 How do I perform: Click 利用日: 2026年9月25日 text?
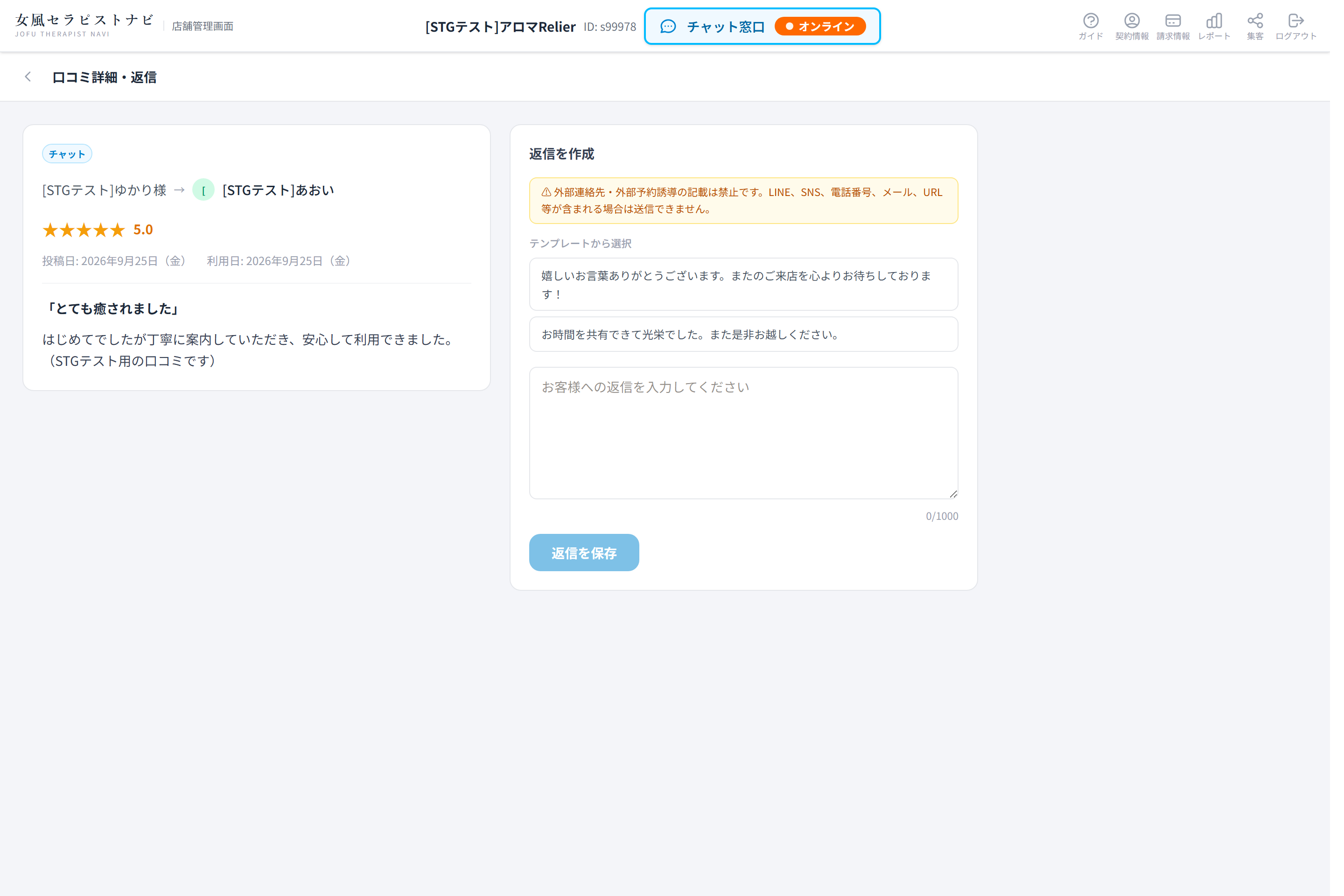point(282,263)
